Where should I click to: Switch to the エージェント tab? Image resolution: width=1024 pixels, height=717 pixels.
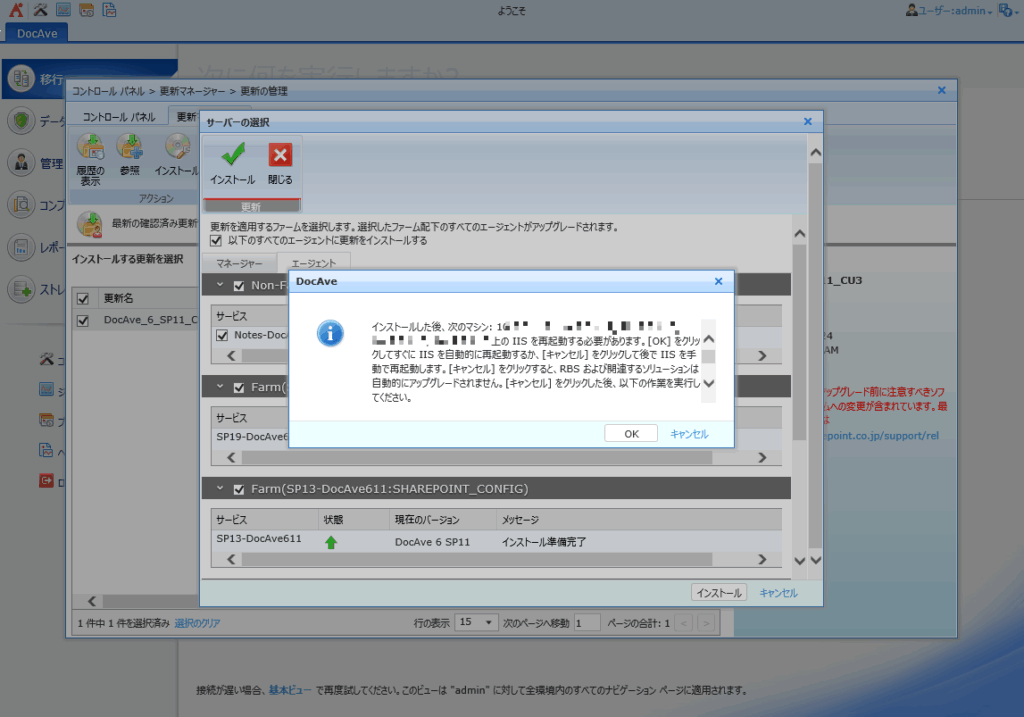(313, 263)
